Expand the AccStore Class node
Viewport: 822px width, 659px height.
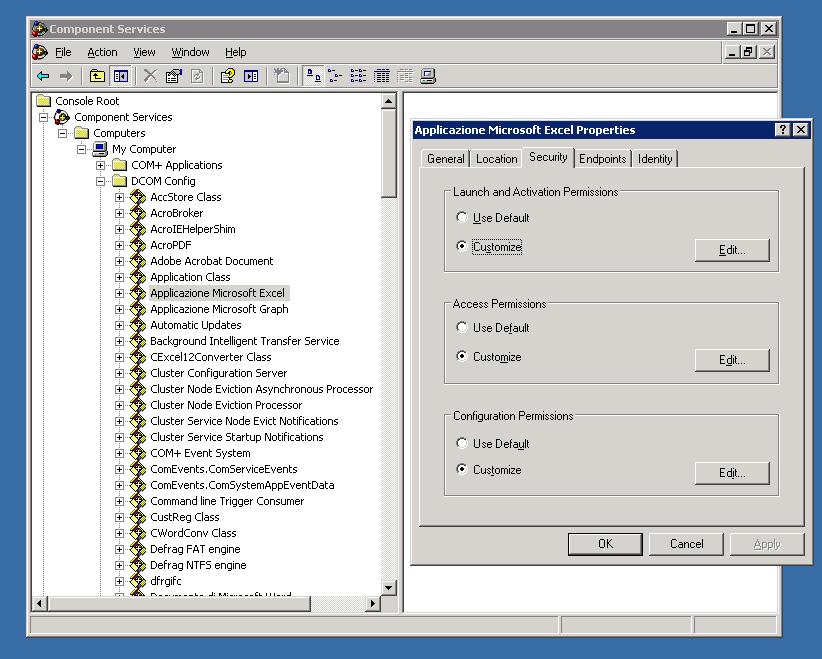(120, 197)
